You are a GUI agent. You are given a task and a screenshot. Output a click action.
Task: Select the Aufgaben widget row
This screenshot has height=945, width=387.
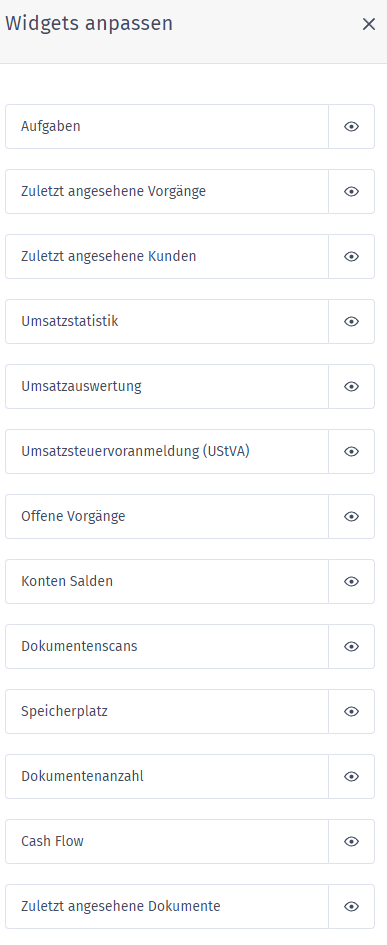[x=167, y=127]
